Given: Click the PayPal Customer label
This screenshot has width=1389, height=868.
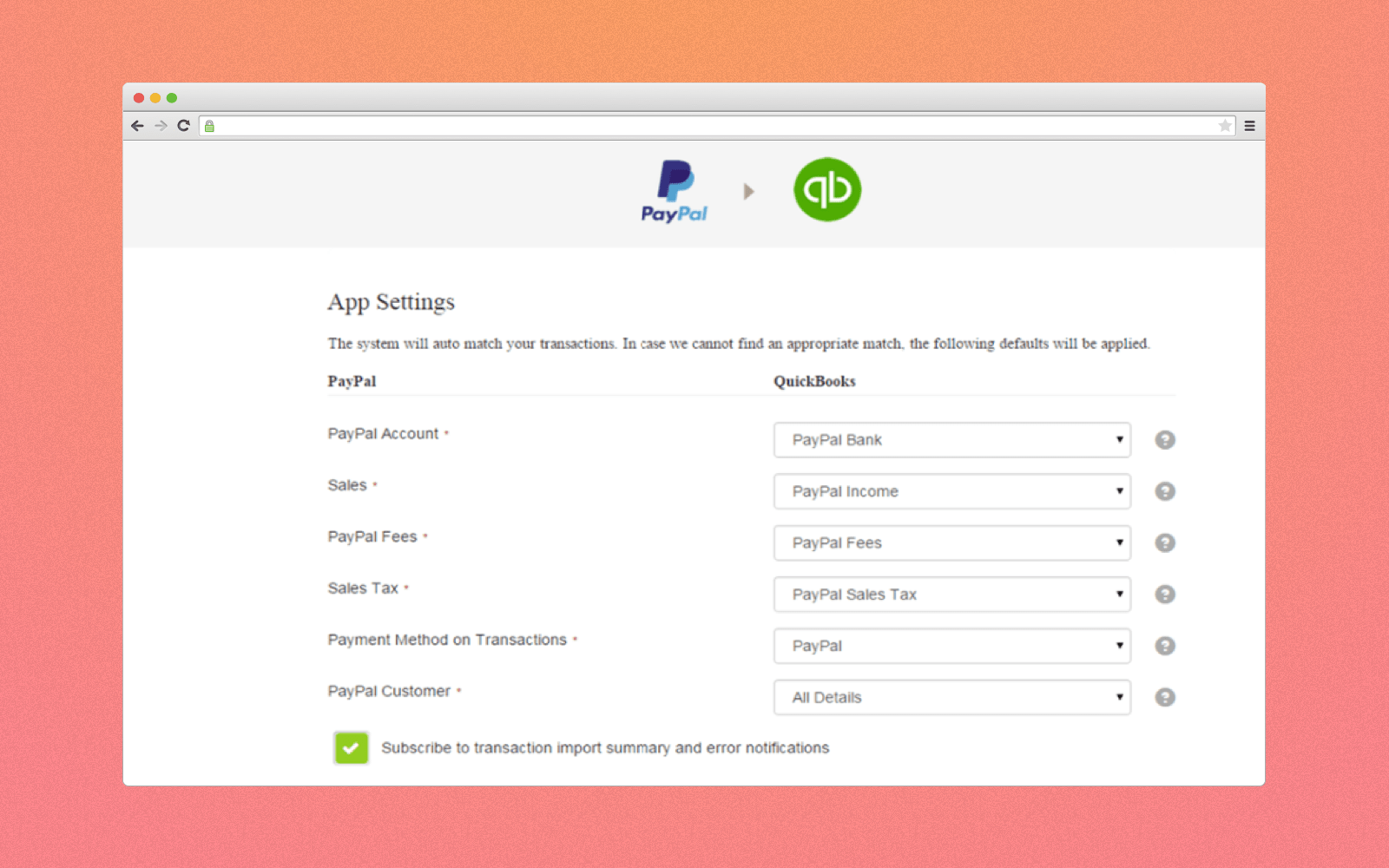Looking at the screenshot, I should 389,691.
